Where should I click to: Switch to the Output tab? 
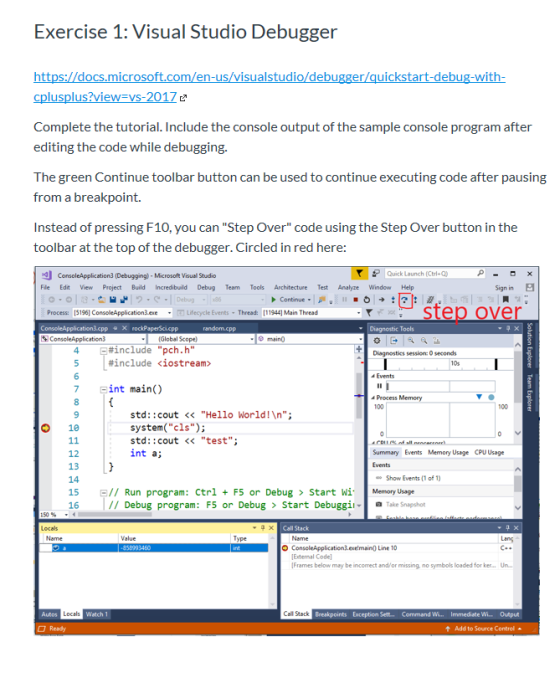tap(509, 614)
